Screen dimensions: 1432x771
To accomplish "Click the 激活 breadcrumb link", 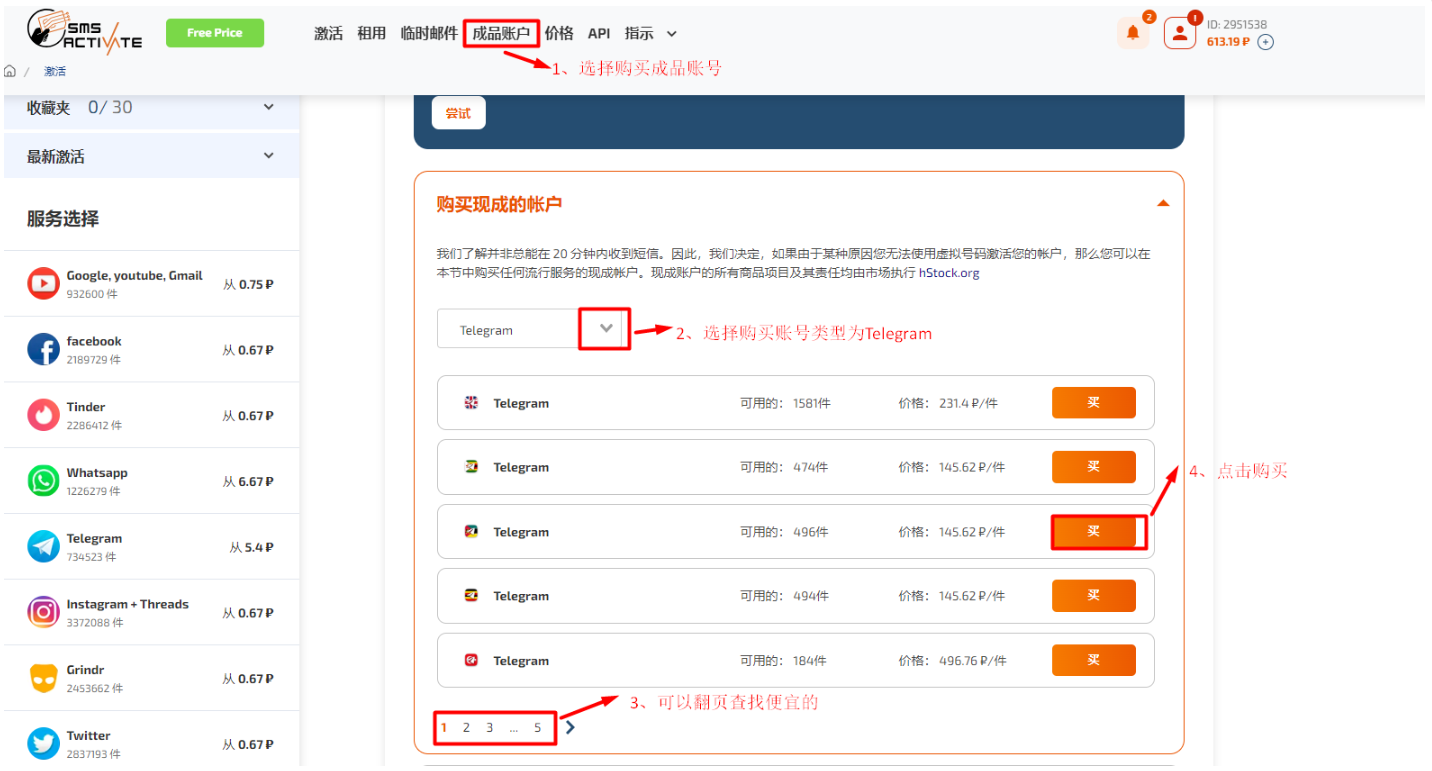I will click(54, 71).
